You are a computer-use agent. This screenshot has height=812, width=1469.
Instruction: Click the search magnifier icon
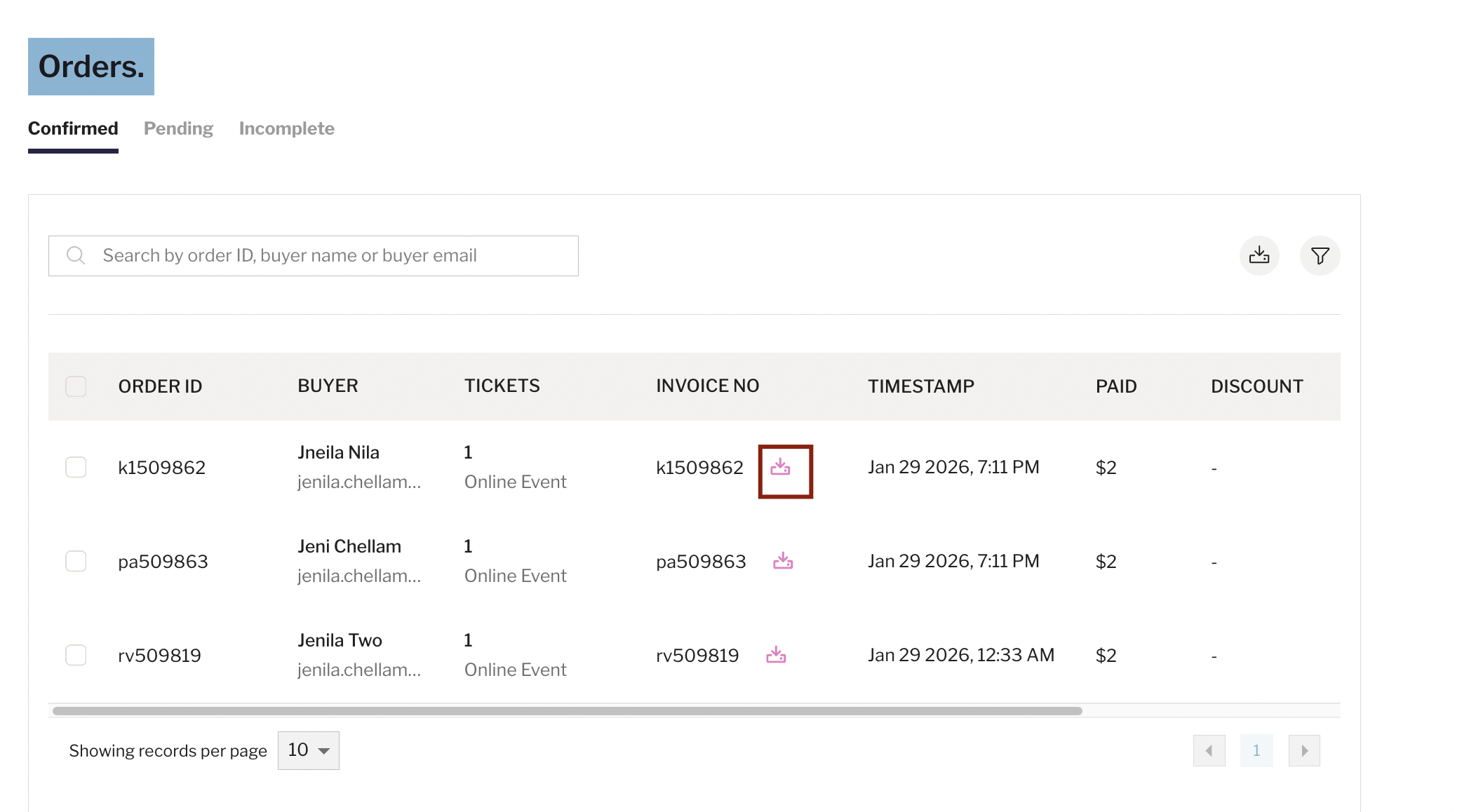[76, 255]
